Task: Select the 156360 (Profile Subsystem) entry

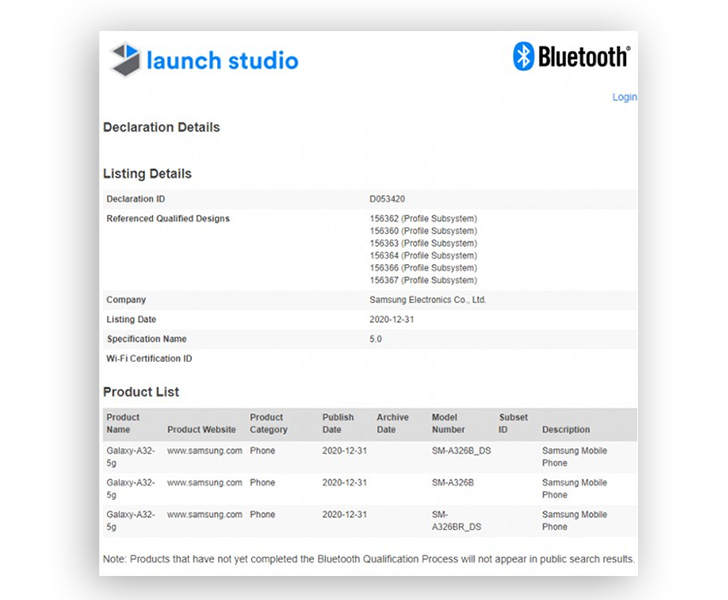Action: [x=423, y=231]
